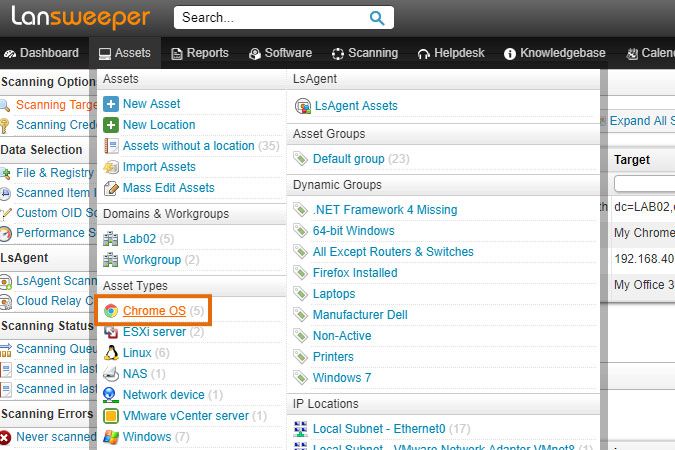Open the LsAgent Assets link
This screenshot has width=675, height=450.
(356, 106)
